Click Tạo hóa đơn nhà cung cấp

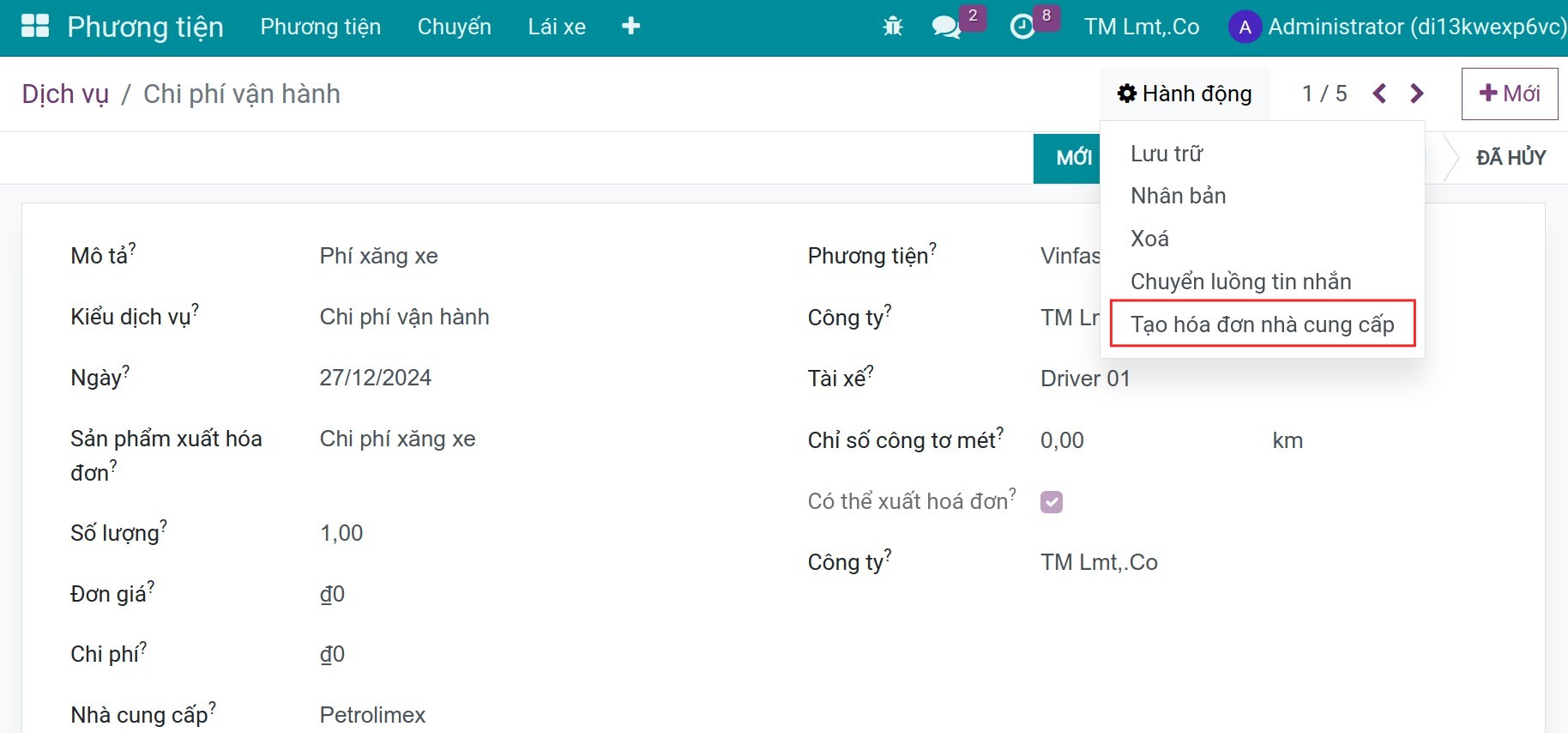coord(1263,324)
